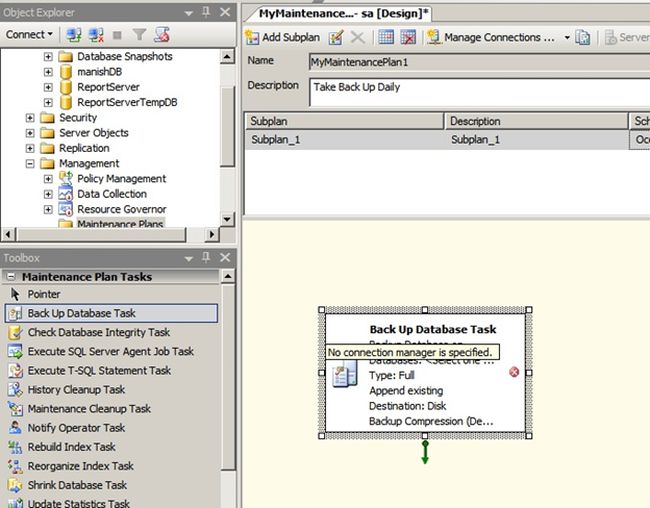Screen dimensions: 650x508
Task: Close the Toolbox panel
Action: point(225,258)
